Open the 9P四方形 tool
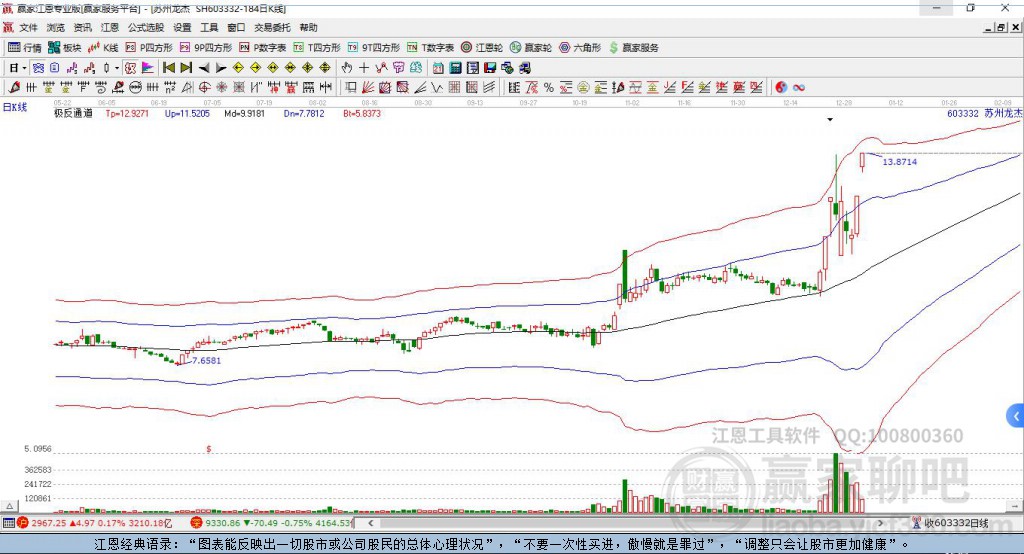 coord(206,48)
